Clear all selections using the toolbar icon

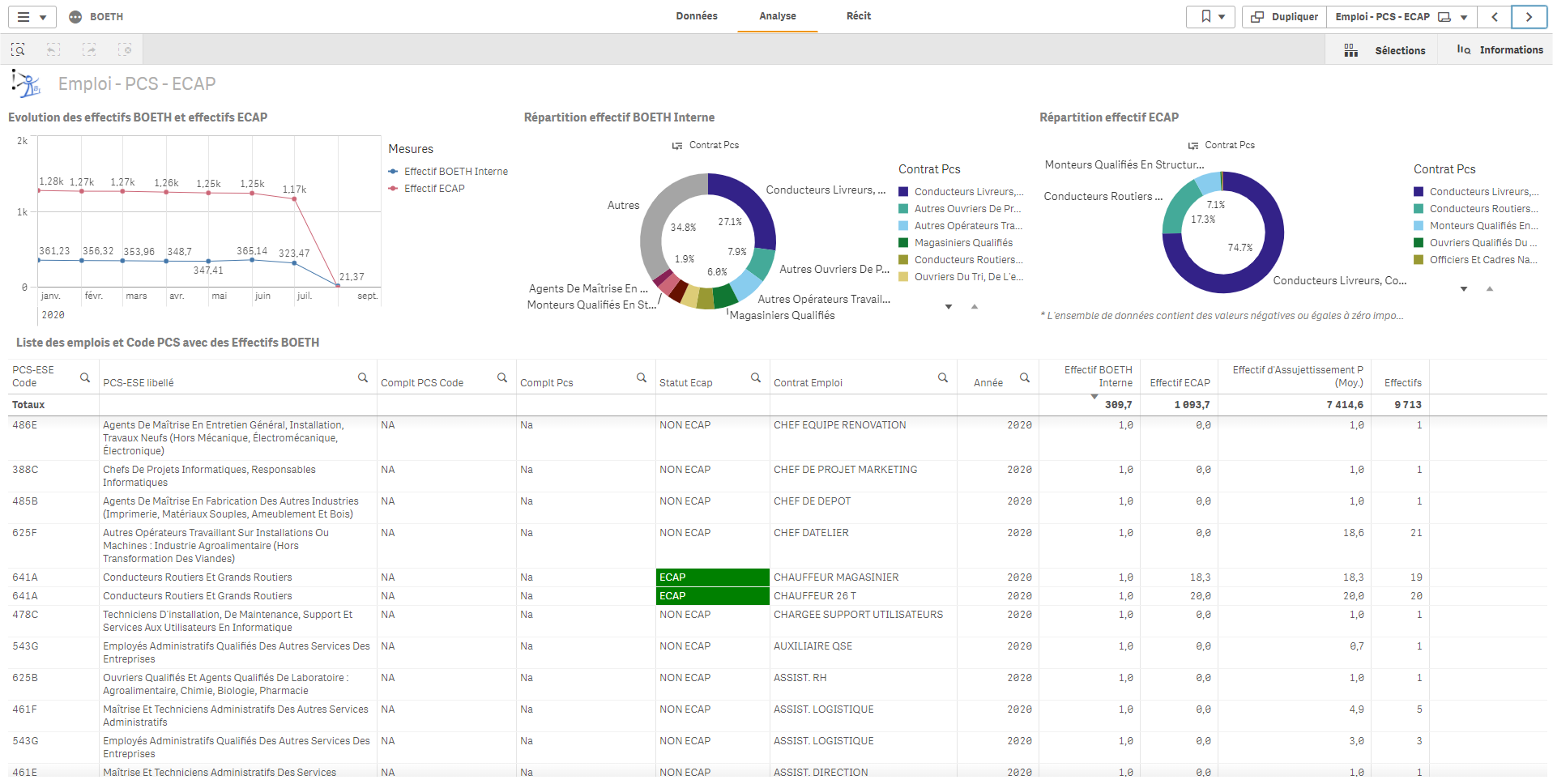[125, 50]
